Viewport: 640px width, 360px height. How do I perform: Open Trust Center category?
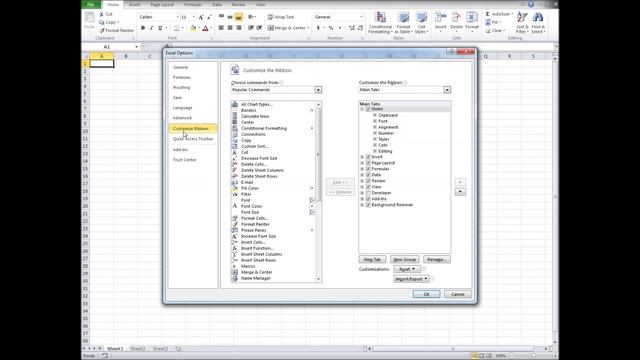(x=184, y=160)
